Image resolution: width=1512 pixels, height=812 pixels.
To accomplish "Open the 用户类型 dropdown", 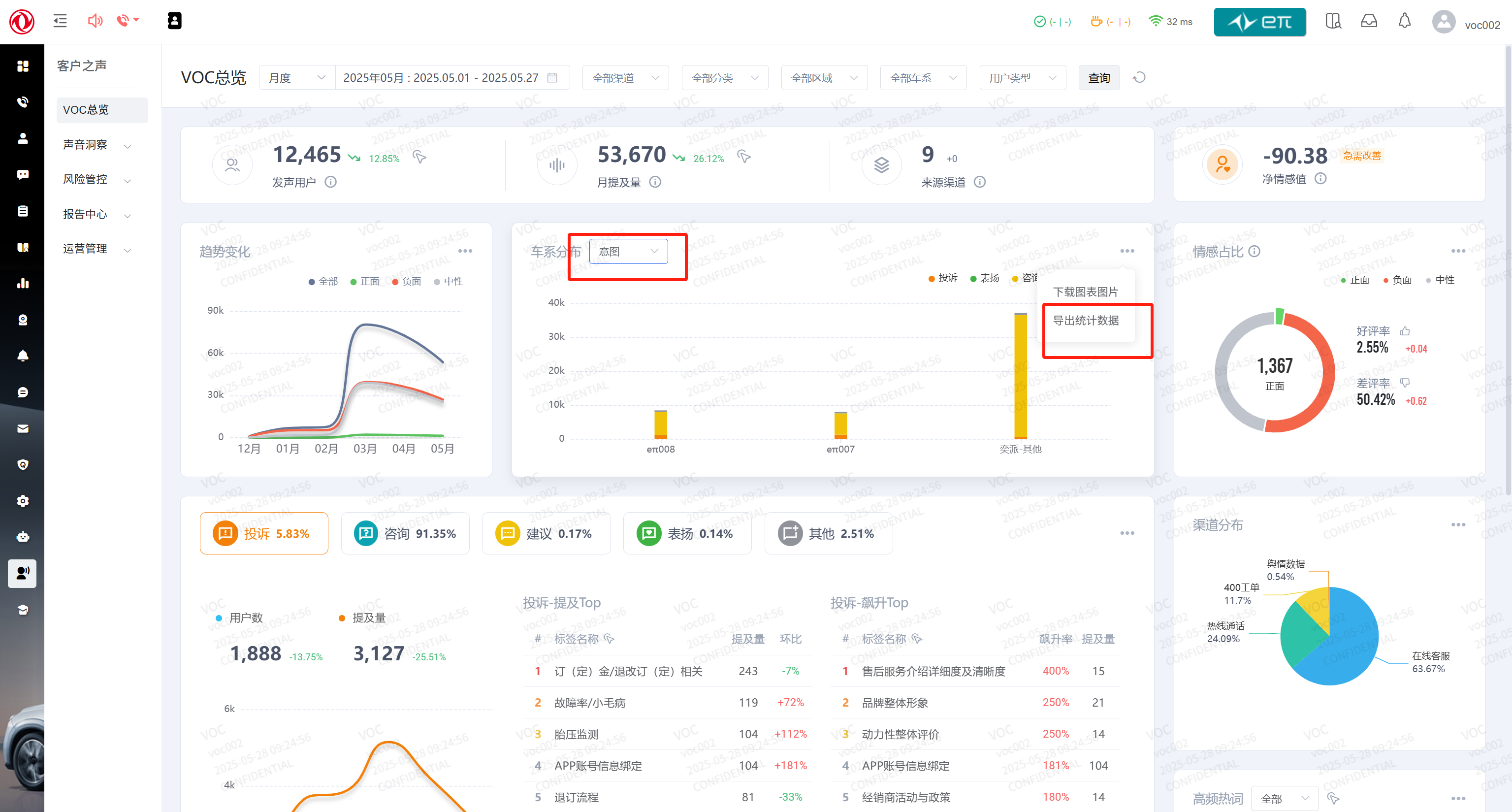I will click(x=1022, y=77).
